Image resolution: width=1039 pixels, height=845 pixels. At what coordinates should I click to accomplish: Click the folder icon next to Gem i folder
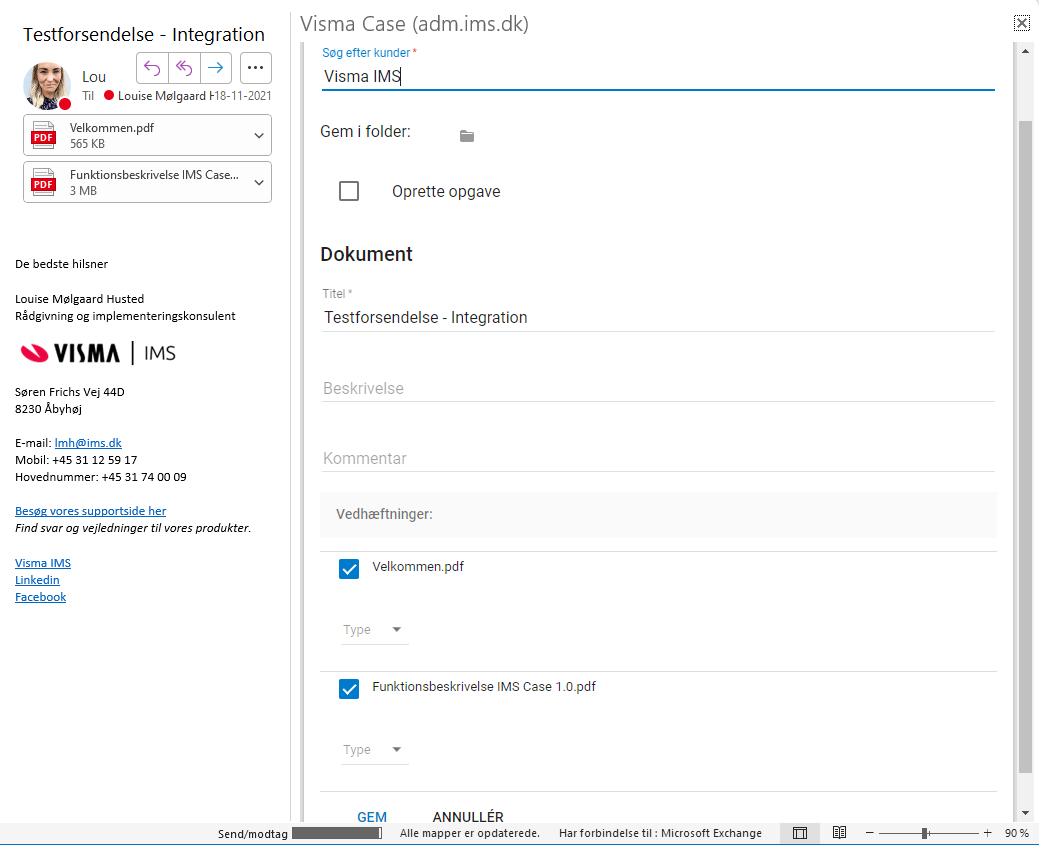tap(467, 136)
